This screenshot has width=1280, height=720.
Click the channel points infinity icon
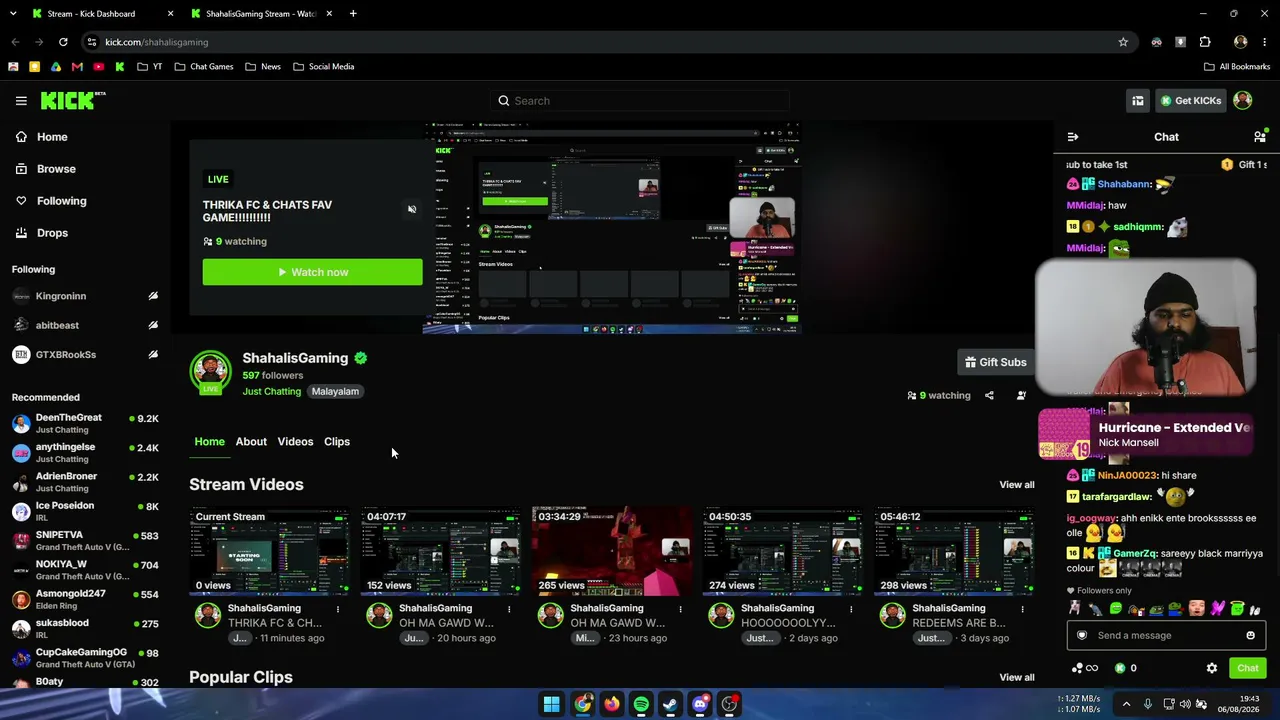[x=1085, y=668]
